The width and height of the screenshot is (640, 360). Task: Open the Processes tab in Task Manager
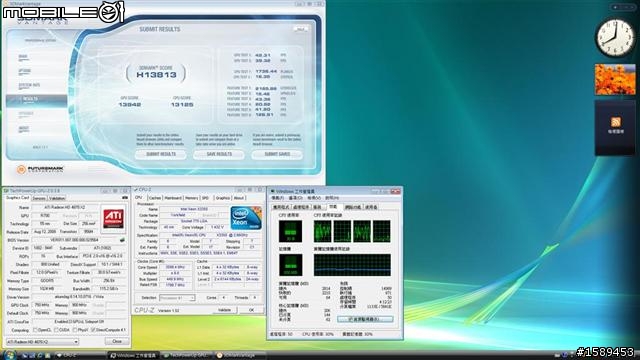coord(301,207)
